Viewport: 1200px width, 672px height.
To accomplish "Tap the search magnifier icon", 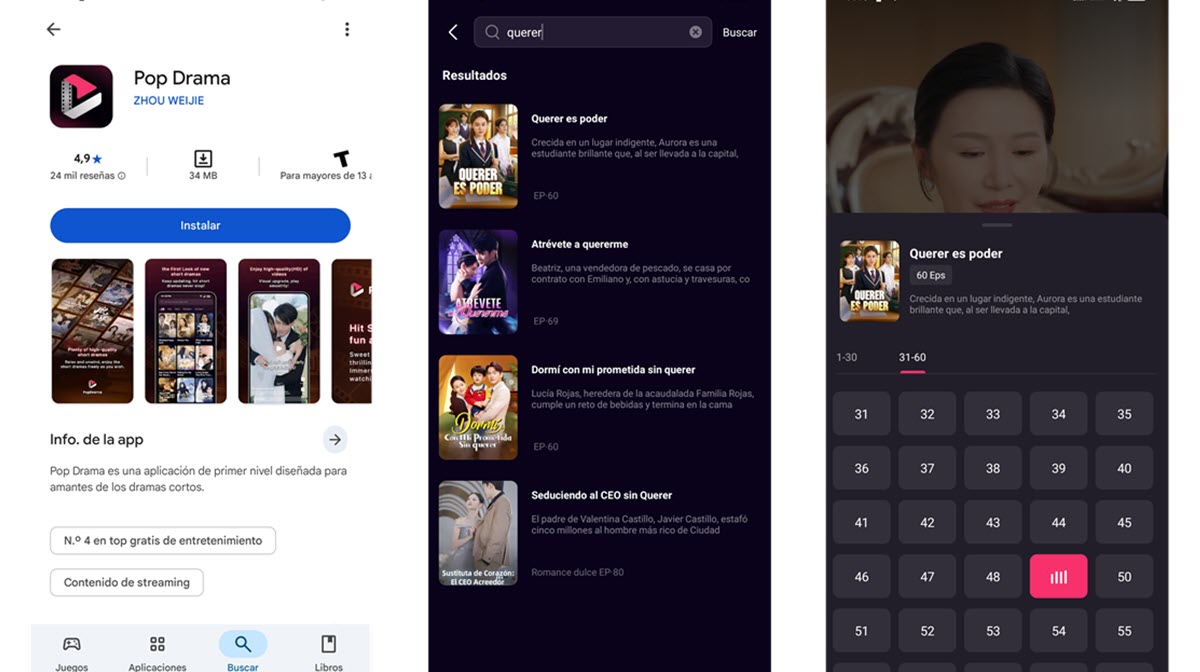I will [492, 32].
